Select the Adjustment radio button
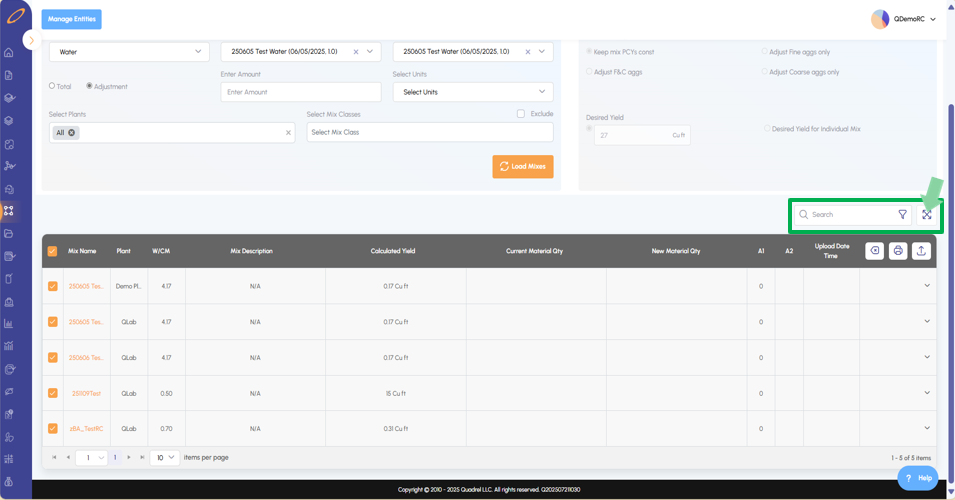Screen dimensions: 955x500 click(89, 86)
